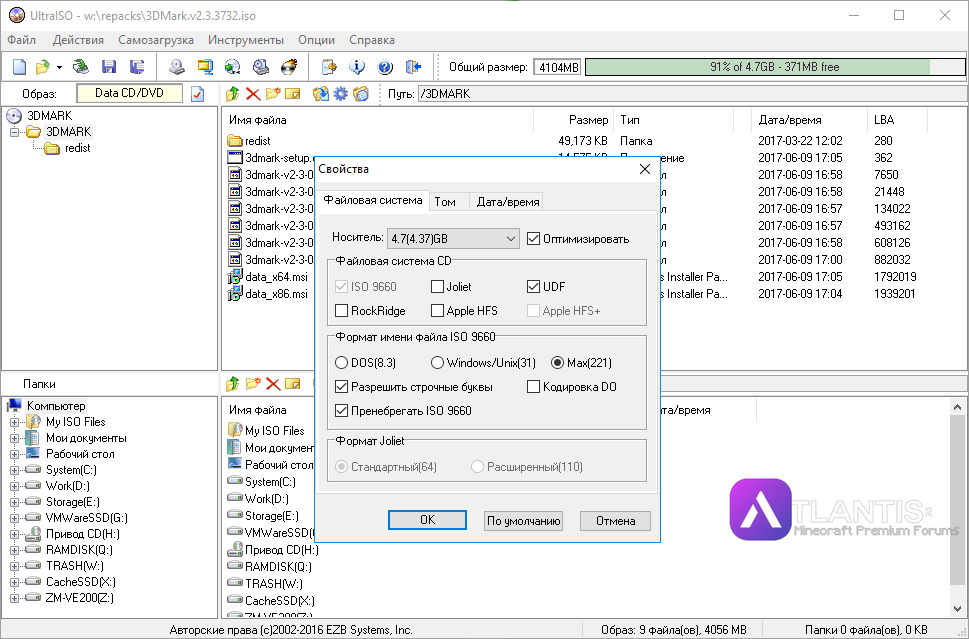Viewport: 969px width, 639px height.
Task: Enable the Apple HFS checkbox
Action: (437, 311)
